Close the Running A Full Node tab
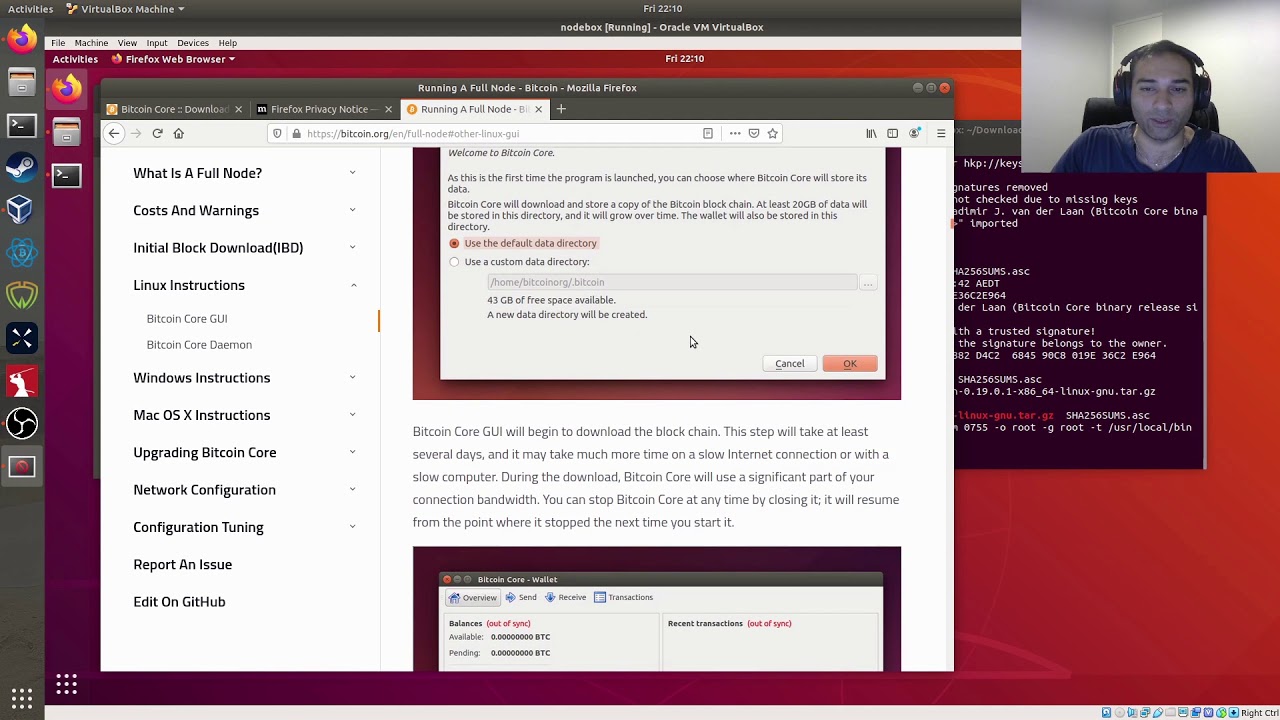This screenshot has height=720, width=1280. 538,109
